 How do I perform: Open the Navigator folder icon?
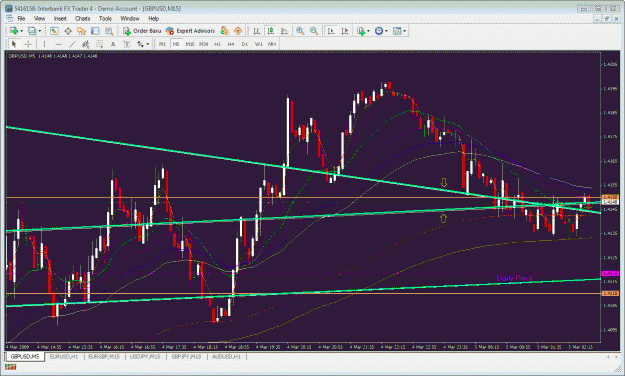tap(81, 31)
